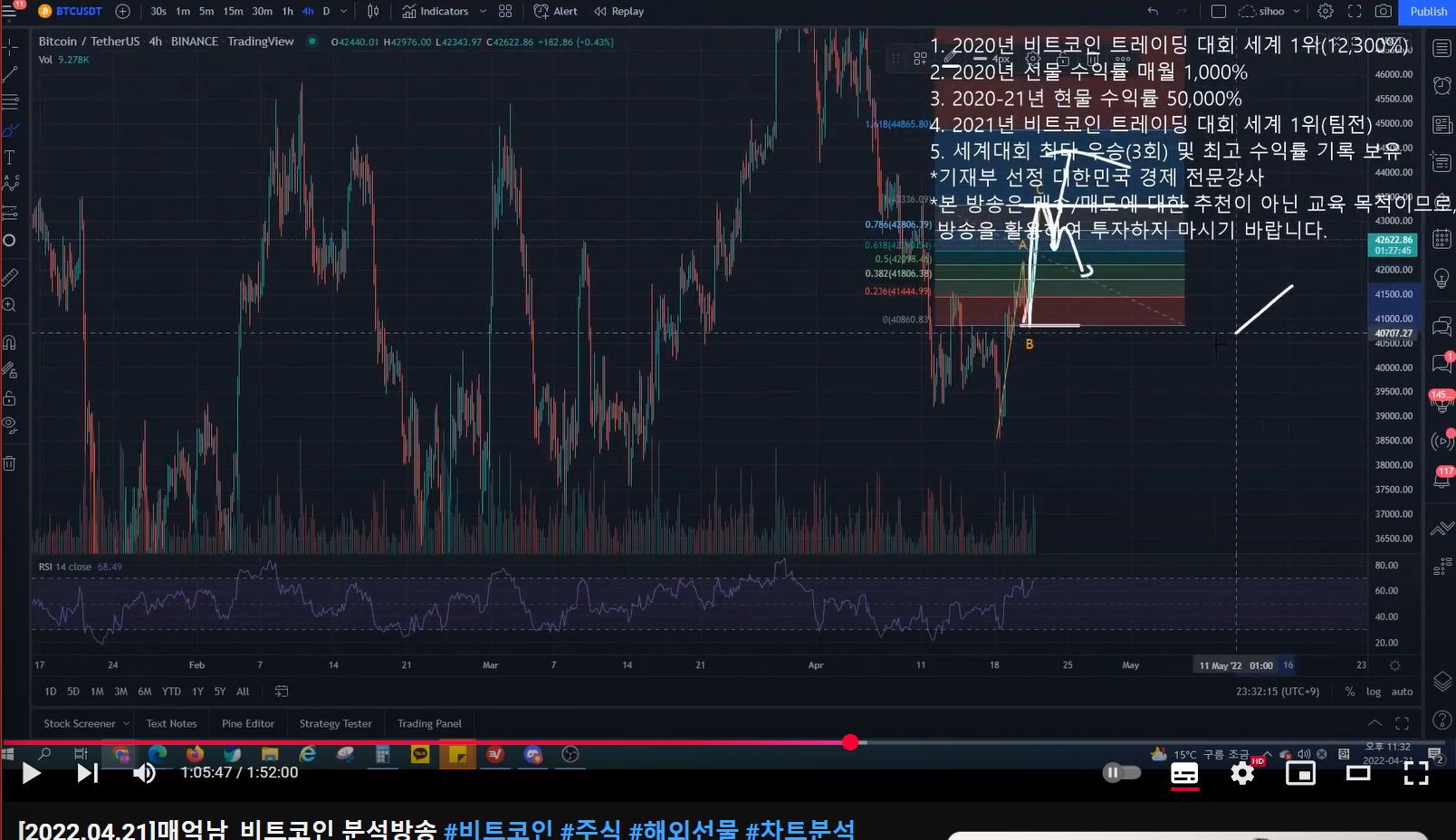Open the object tree layers icon
Viewport: 1456px width, 840px height.
pyautogui.click(x=1442, y=682)
